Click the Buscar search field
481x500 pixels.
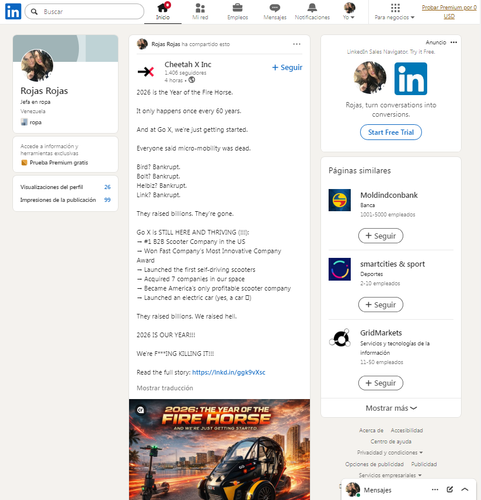[x=84, y=12]
